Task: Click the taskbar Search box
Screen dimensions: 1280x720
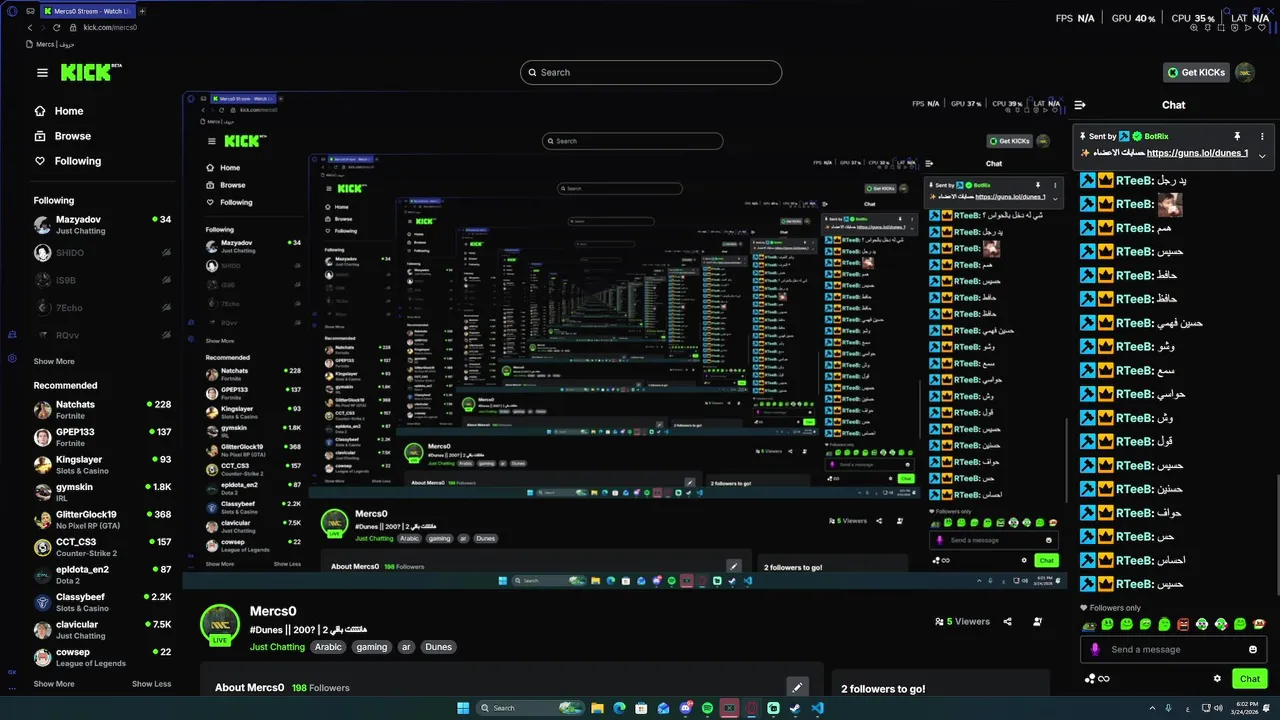Action: [529, 708]
